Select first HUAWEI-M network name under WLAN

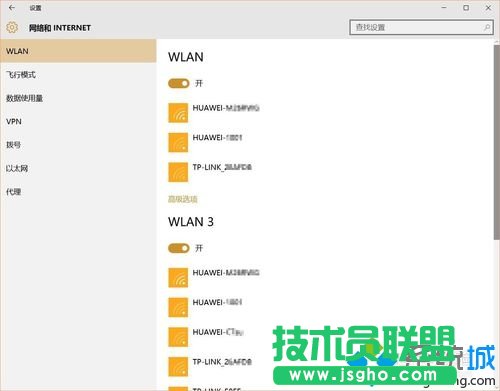[x=226, y=108]
